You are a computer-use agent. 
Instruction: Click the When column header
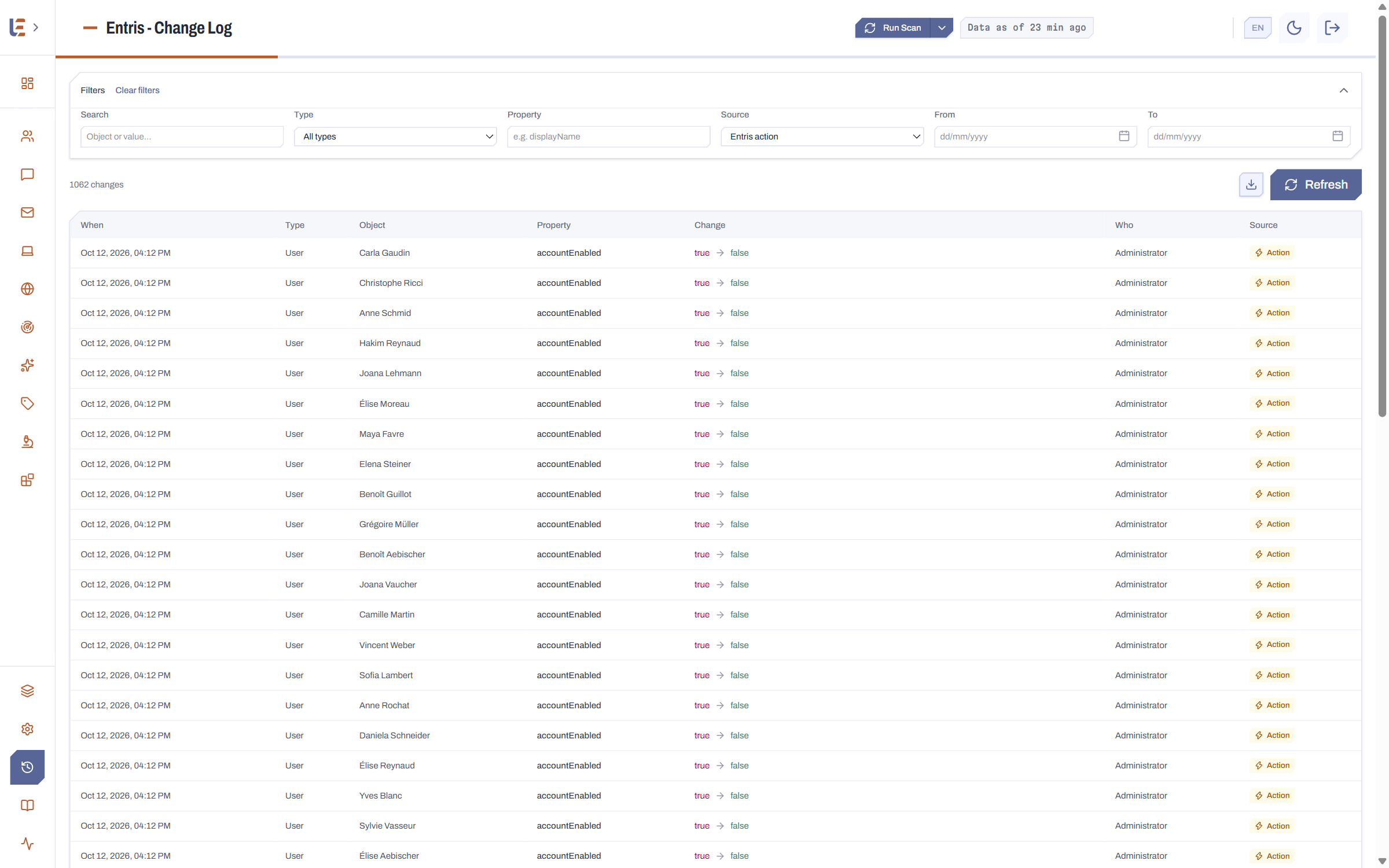point(92,225)
